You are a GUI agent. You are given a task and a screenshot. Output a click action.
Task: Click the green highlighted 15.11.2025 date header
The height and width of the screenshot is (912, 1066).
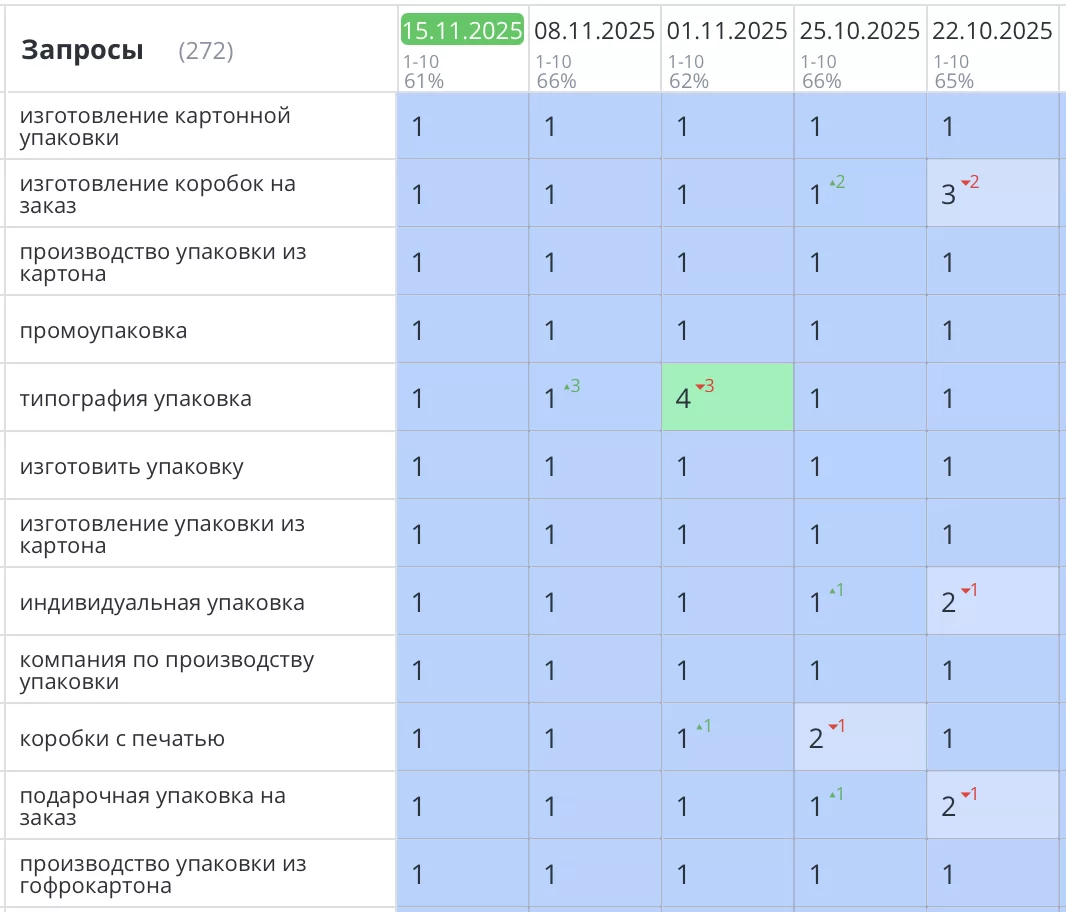(x=462, y=30)
